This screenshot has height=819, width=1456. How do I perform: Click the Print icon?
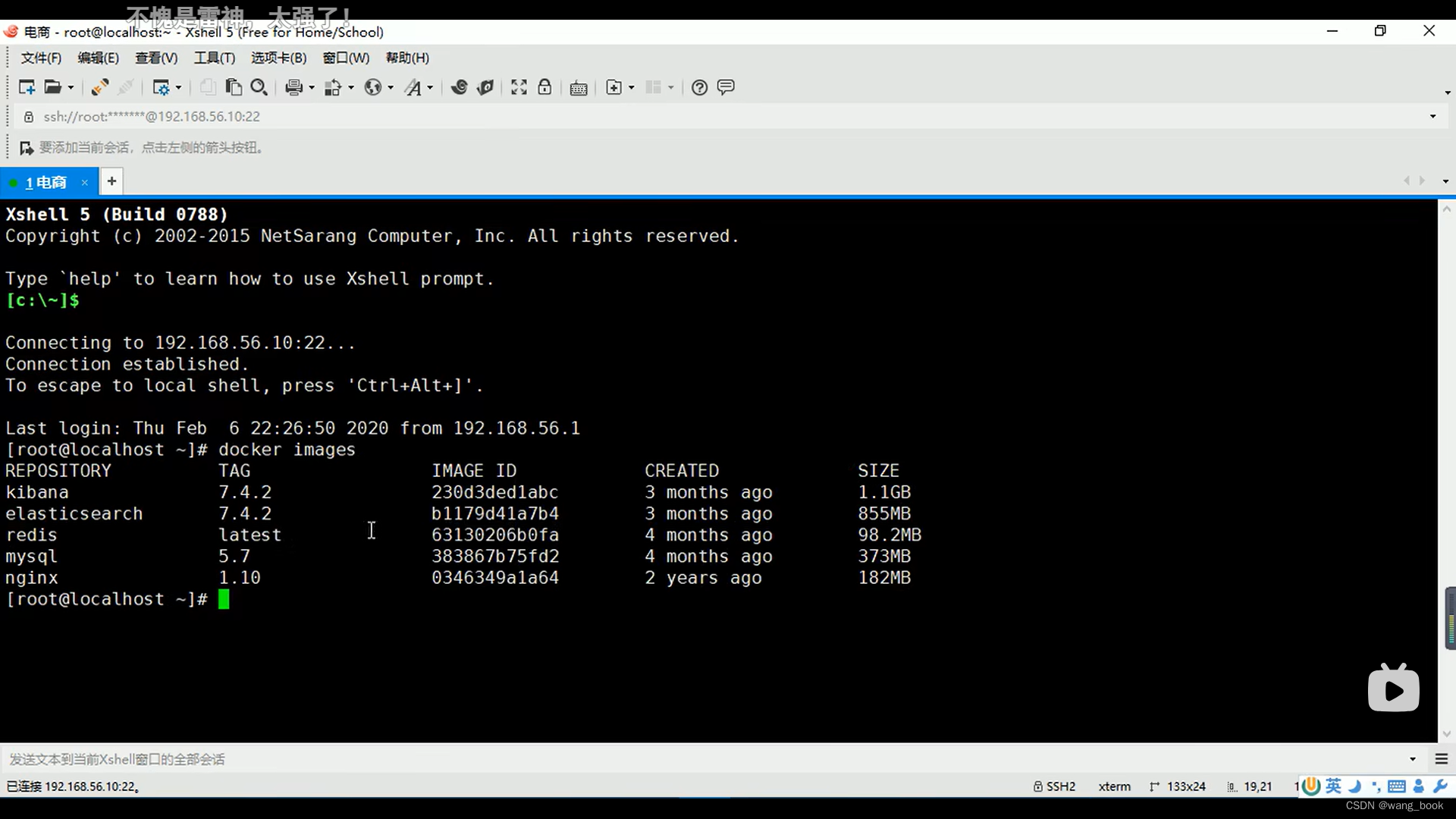click(x=294, y=87)
